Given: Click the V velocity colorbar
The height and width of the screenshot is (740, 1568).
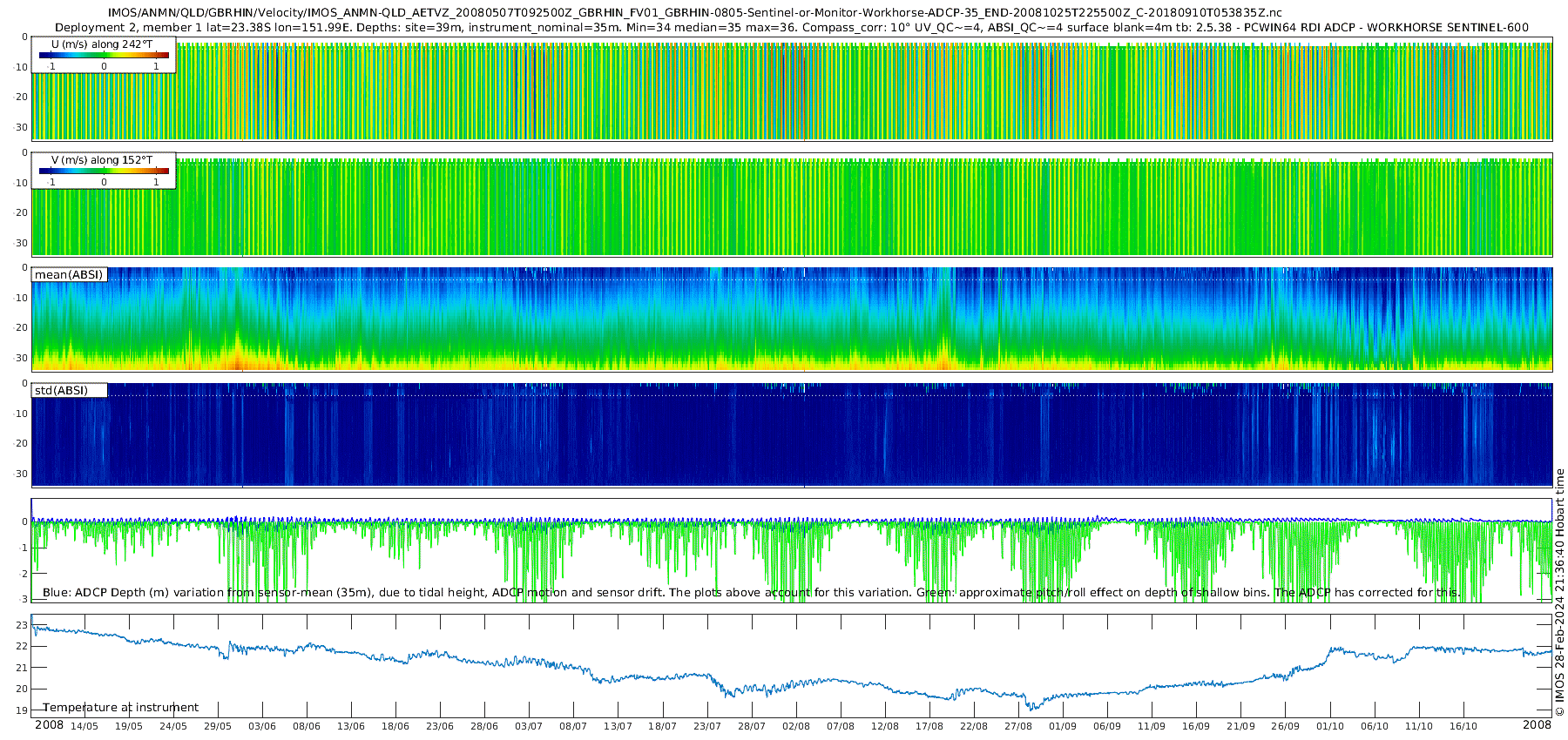Looking at the screenshot, I should (x=104, y=172).
